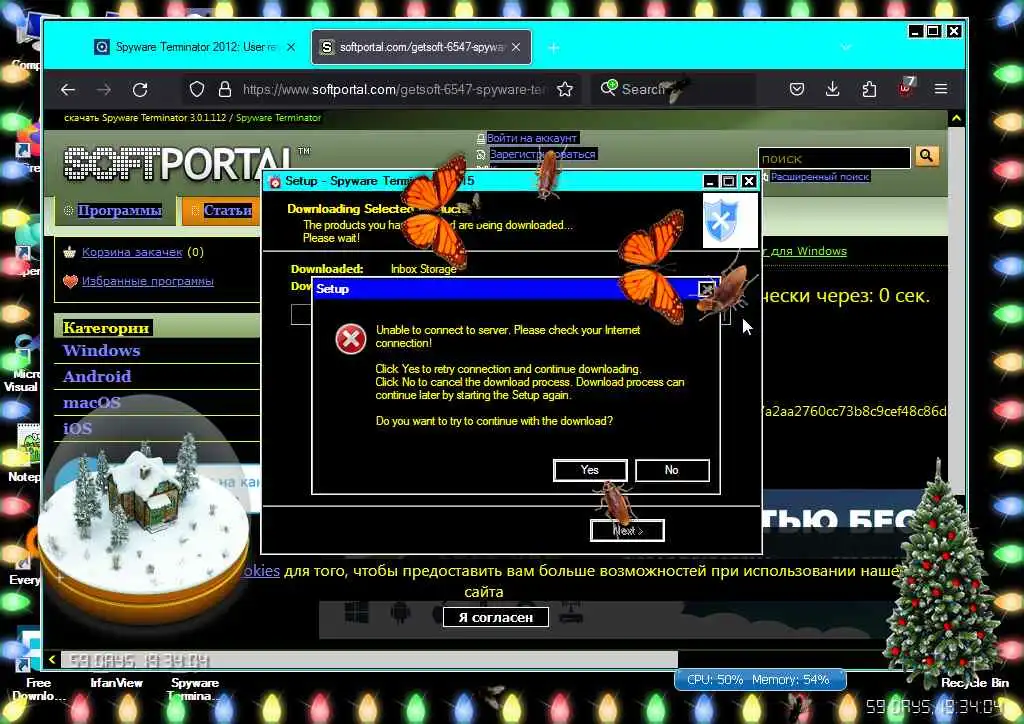Open a new browser tab
The width and height of the screenshot is (1024, 724).
click(553, 47)
